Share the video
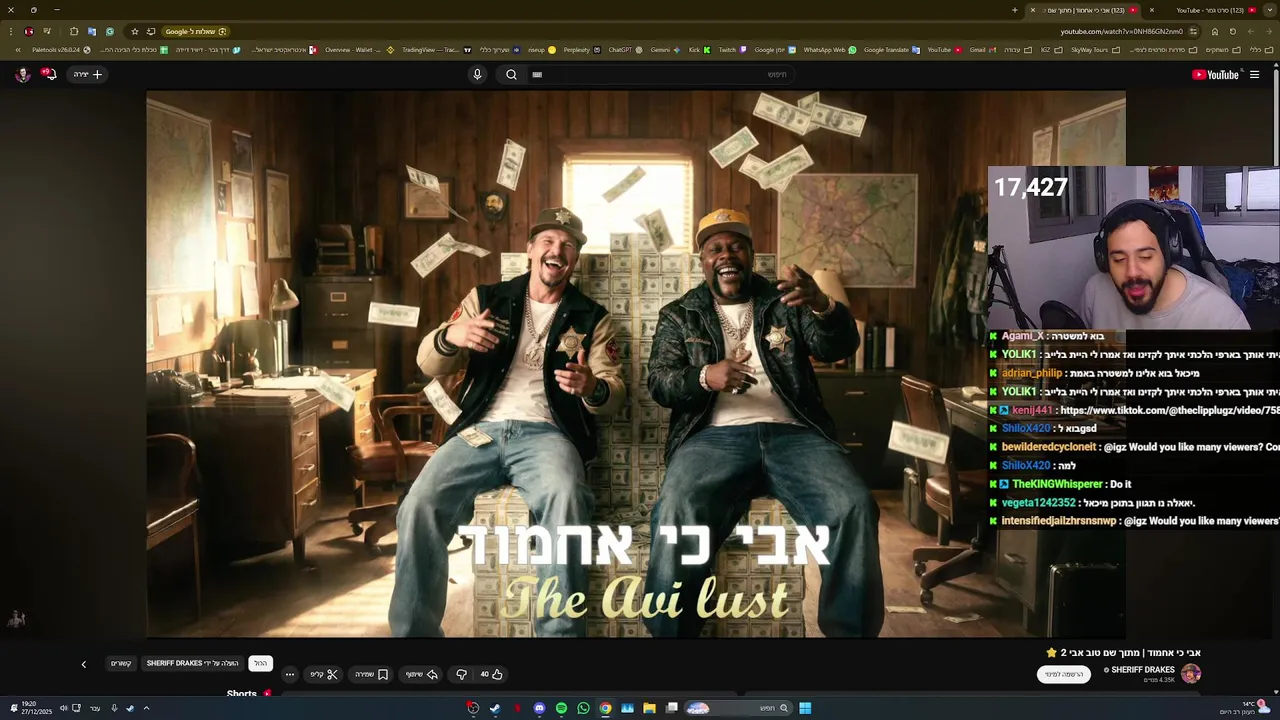The height and width of the screenshot is (720, 1280). point(422,674)
